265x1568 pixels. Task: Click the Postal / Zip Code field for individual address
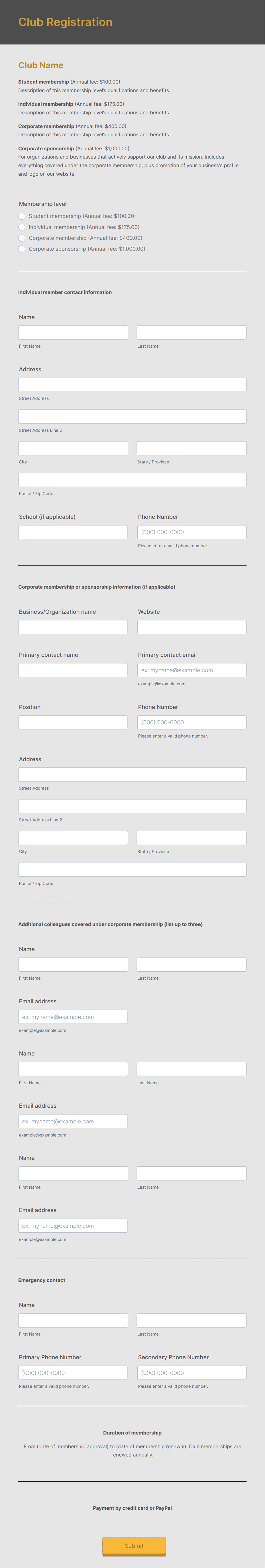click(x=132, y=480)
